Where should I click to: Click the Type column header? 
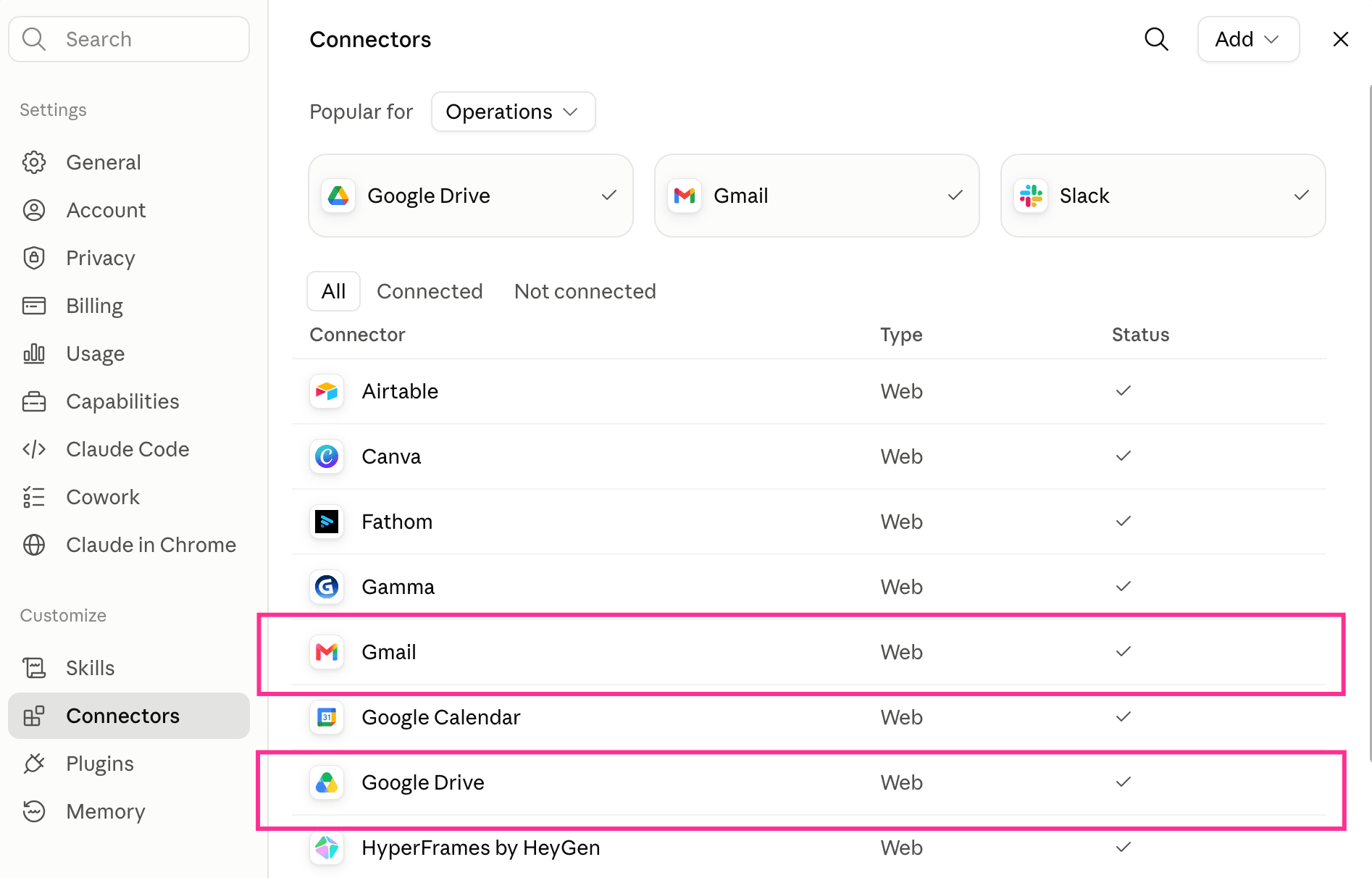(x=901, y=335)
